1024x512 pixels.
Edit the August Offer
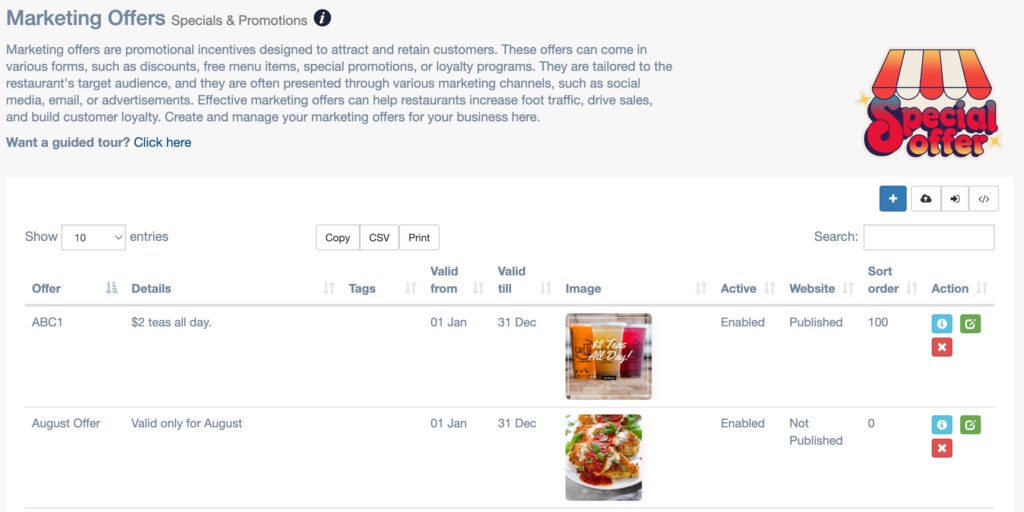point(970,424)
